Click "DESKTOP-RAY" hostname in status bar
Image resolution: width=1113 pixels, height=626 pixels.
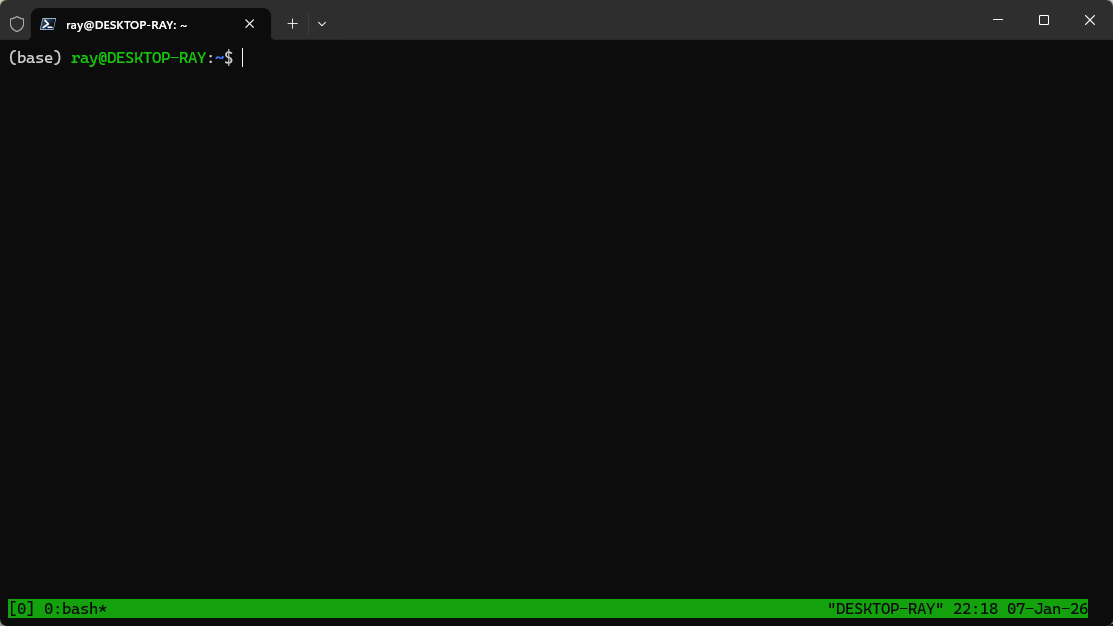pos(885,608)
